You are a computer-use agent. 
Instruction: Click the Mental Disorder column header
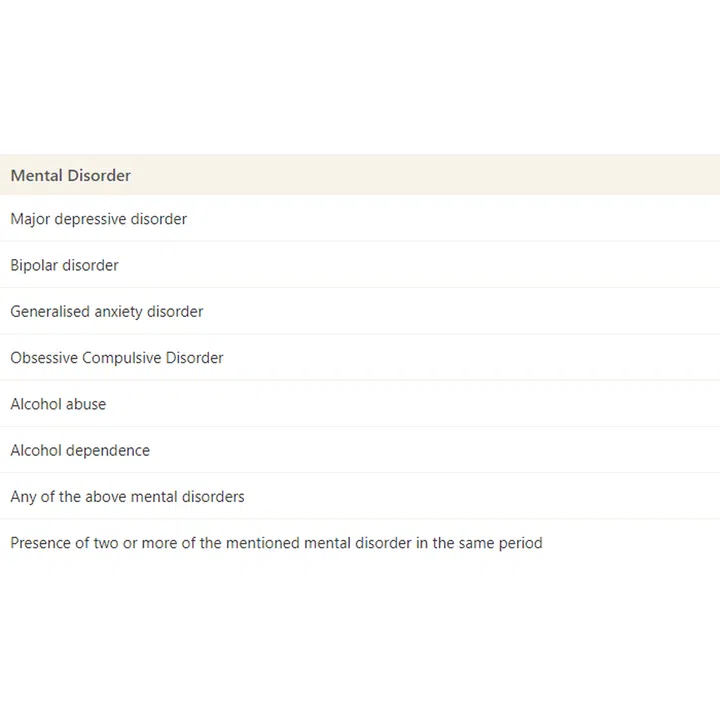(71, 175)
